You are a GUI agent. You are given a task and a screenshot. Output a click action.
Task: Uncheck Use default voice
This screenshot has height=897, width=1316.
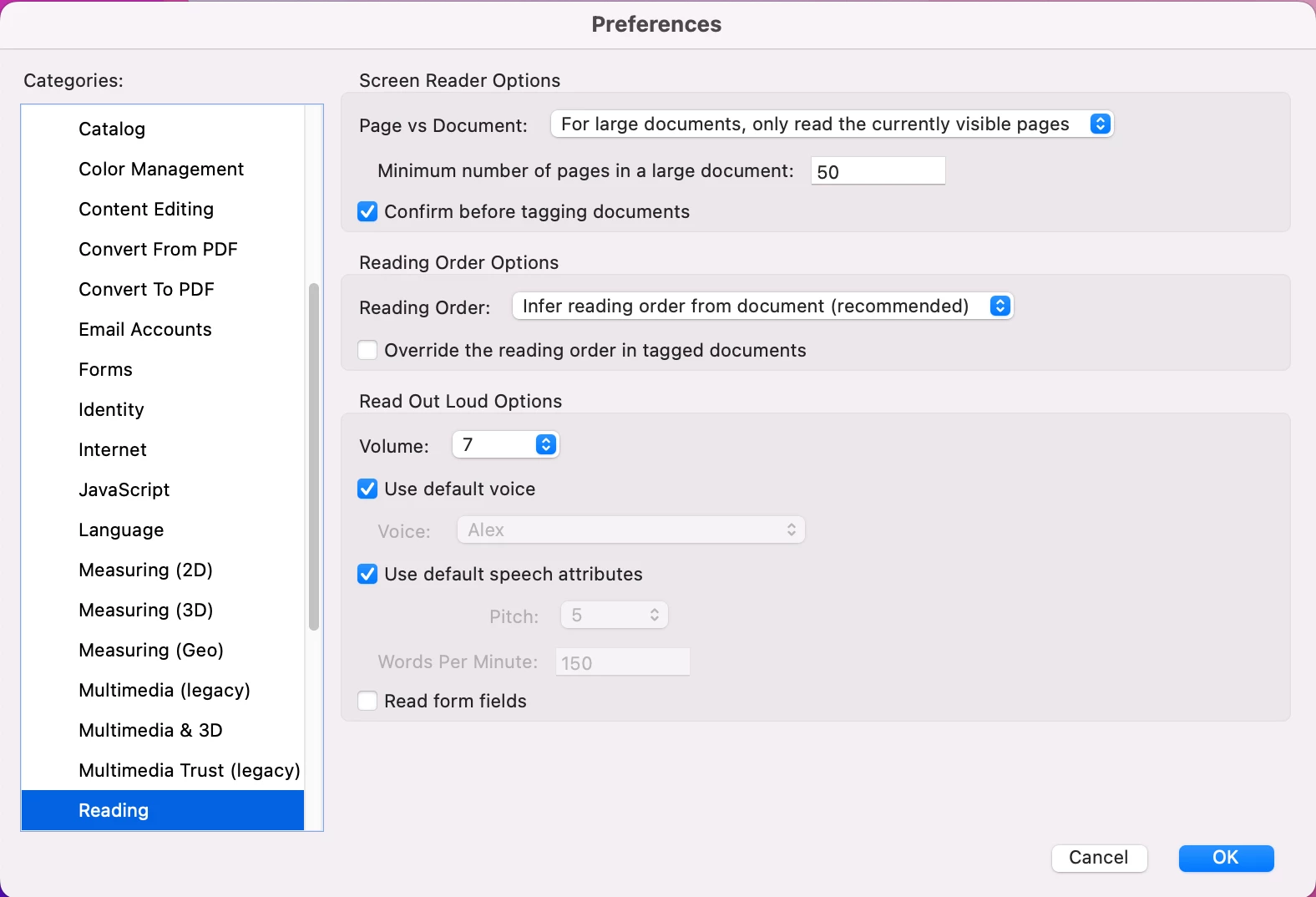coord(367,489)
